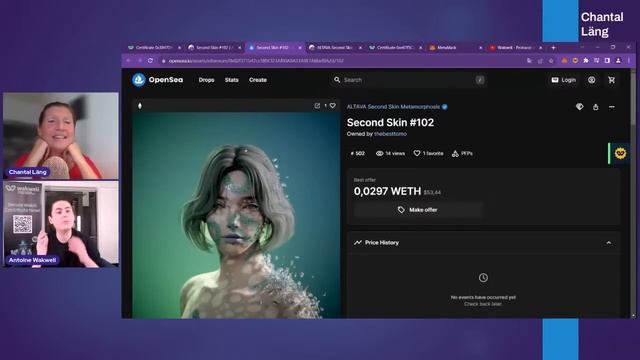Click the PFPs category label

462,153
